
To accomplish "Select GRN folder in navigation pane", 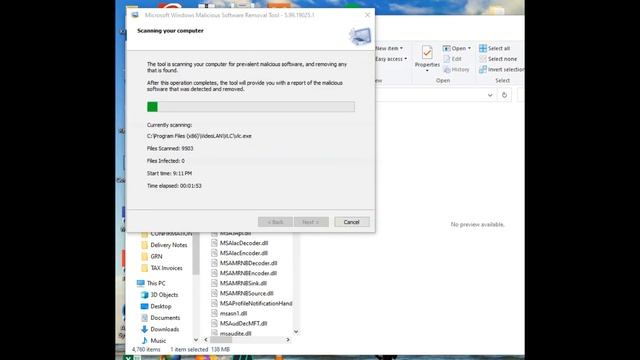I will coord(151,256).
